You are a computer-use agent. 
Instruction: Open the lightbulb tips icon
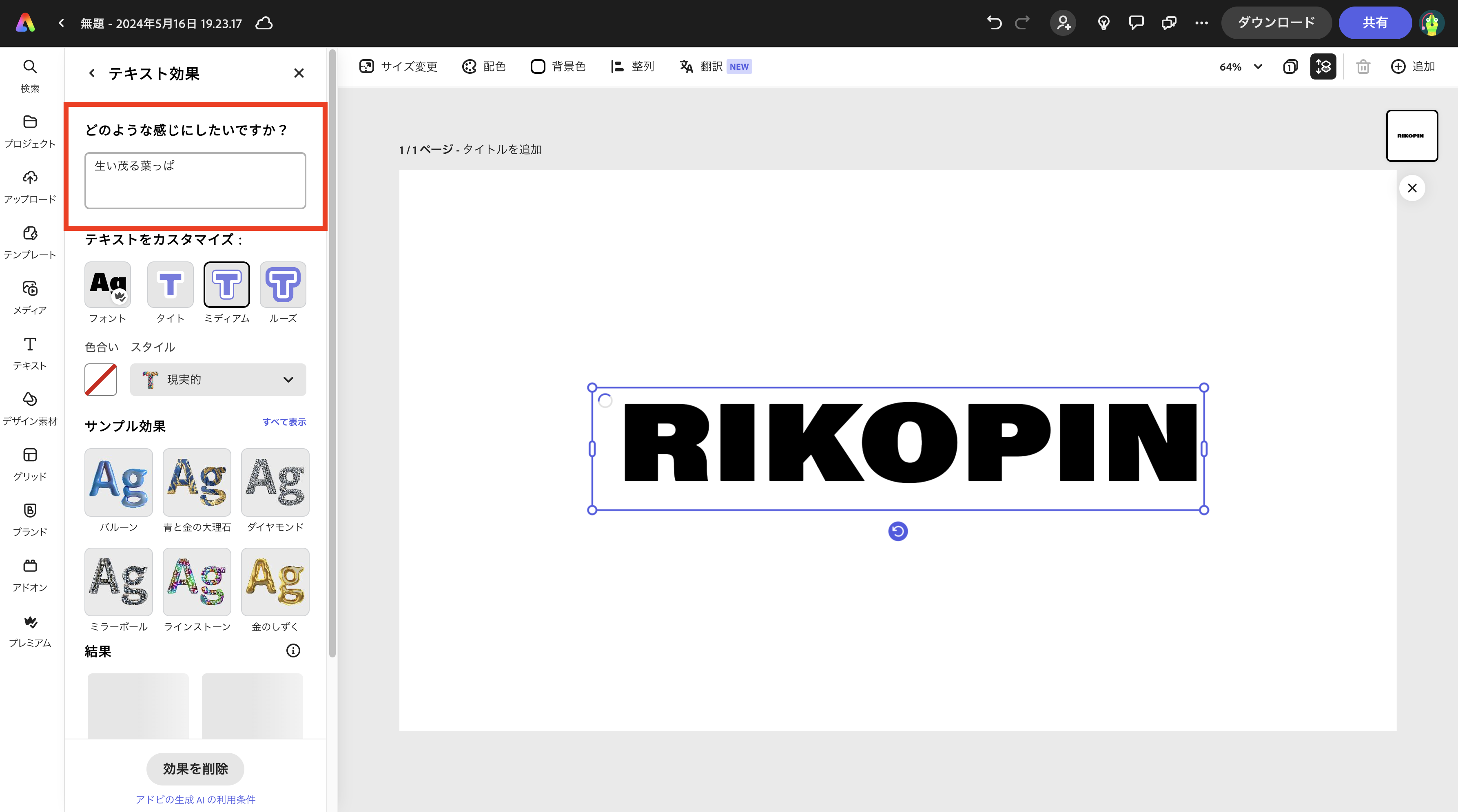coord(1103,22)
